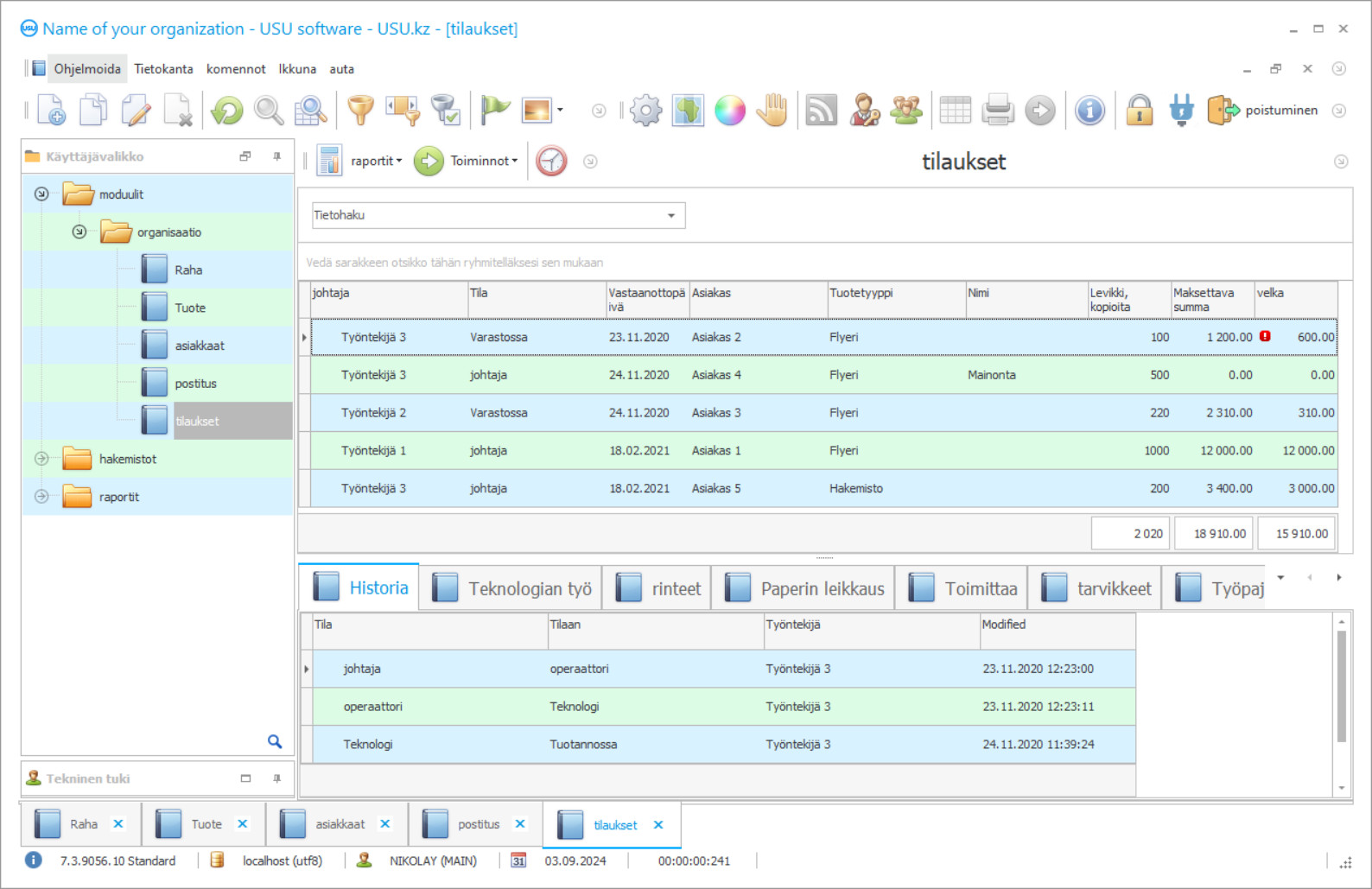Open the Tietohaku dropdown

(x=670, y=215)
